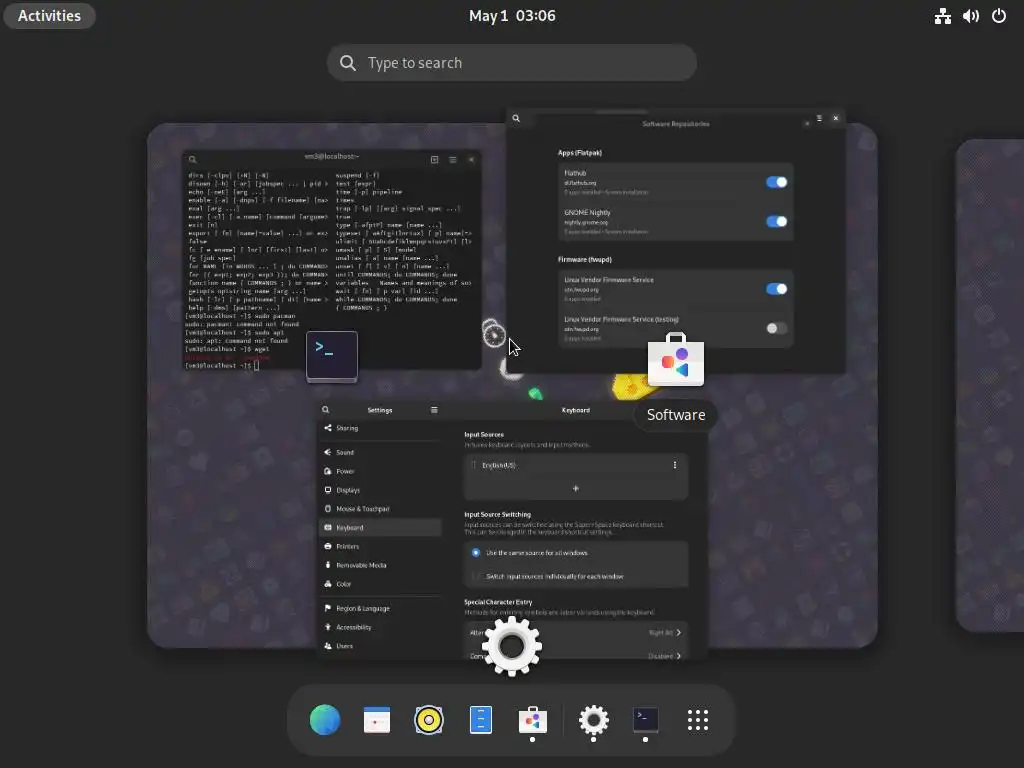
Task: Enable Linux Vendor Firmware Service (testing) switch
Action: [x=776, y=328]
